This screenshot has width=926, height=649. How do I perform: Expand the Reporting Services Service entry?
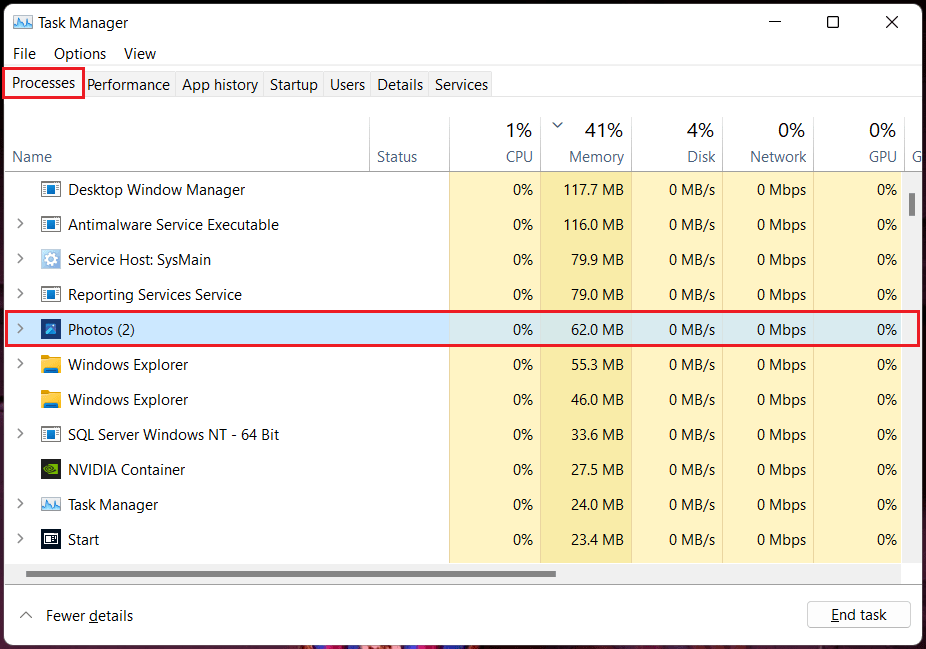click(20, 294)
